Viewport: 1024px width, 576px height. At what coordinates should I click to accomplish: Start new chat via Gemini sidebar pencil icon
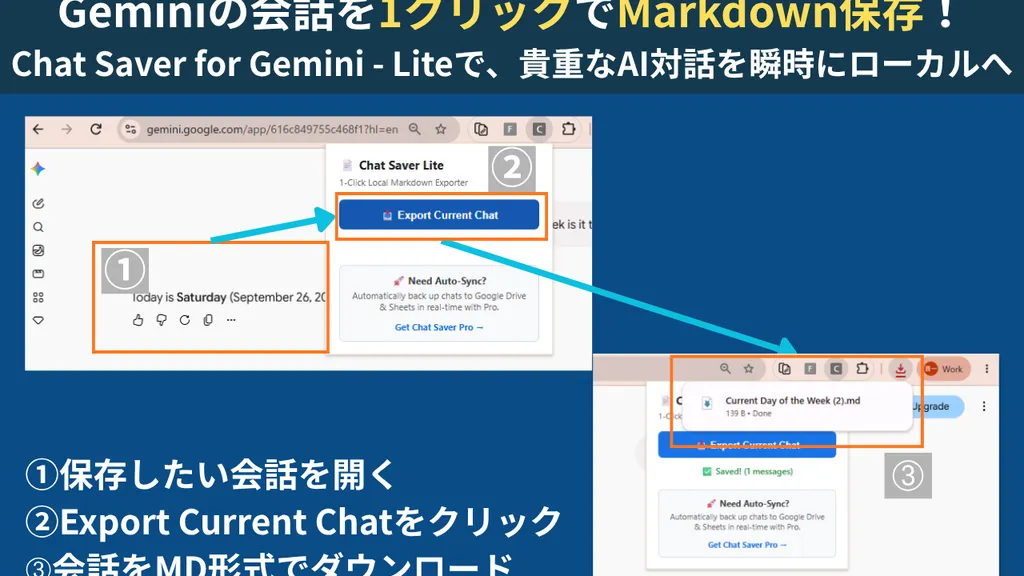point(38,204)
